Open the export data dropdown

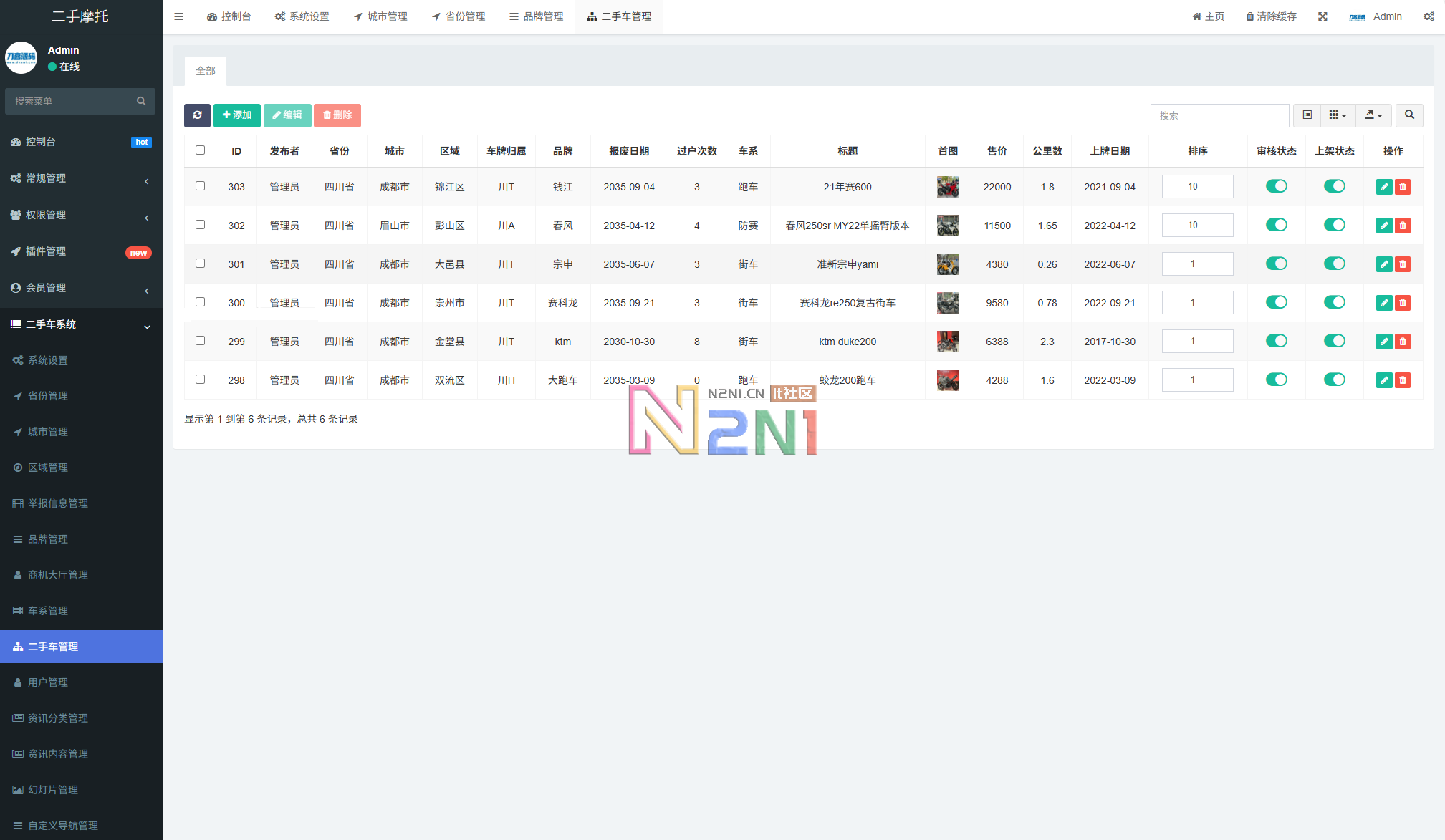tap(1373, 115)
